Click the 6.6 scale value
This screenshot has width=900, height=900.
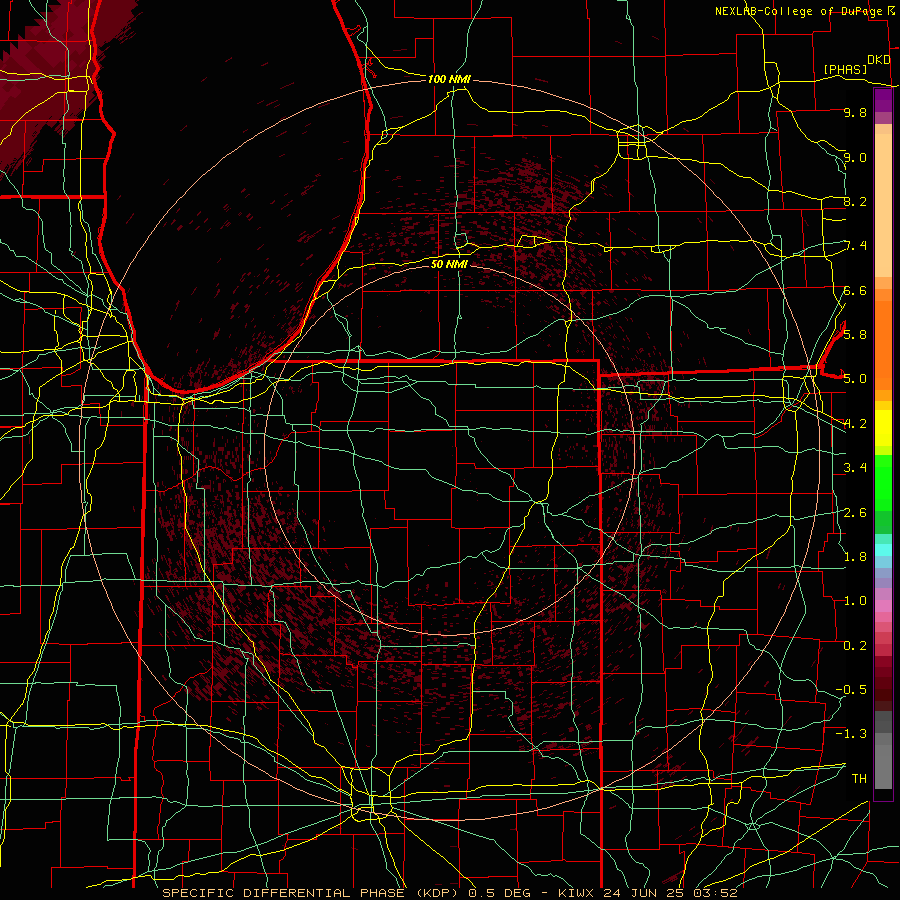(855, 290)
